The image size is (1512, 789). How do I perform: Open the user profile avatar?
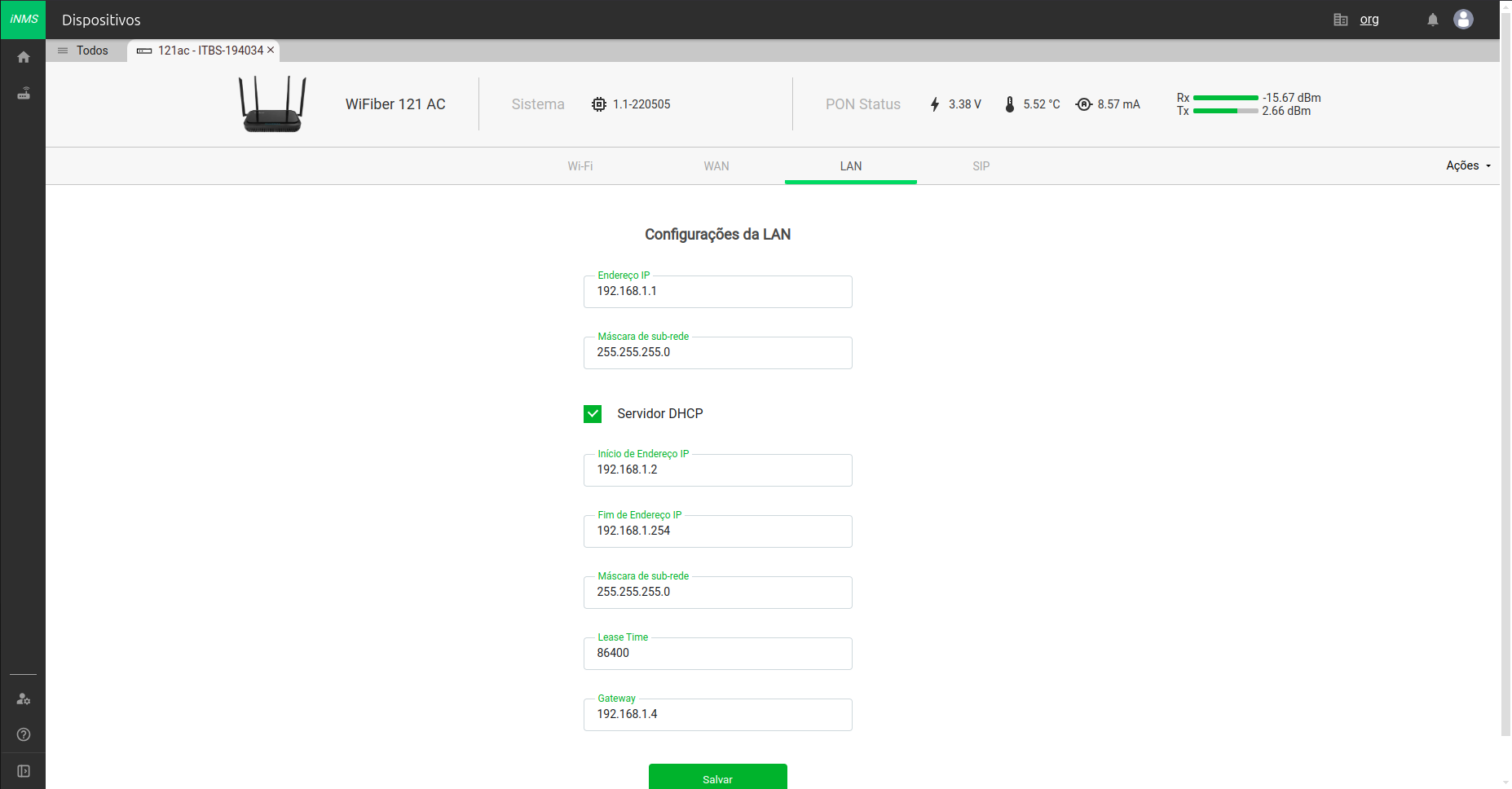[1463, 20]
